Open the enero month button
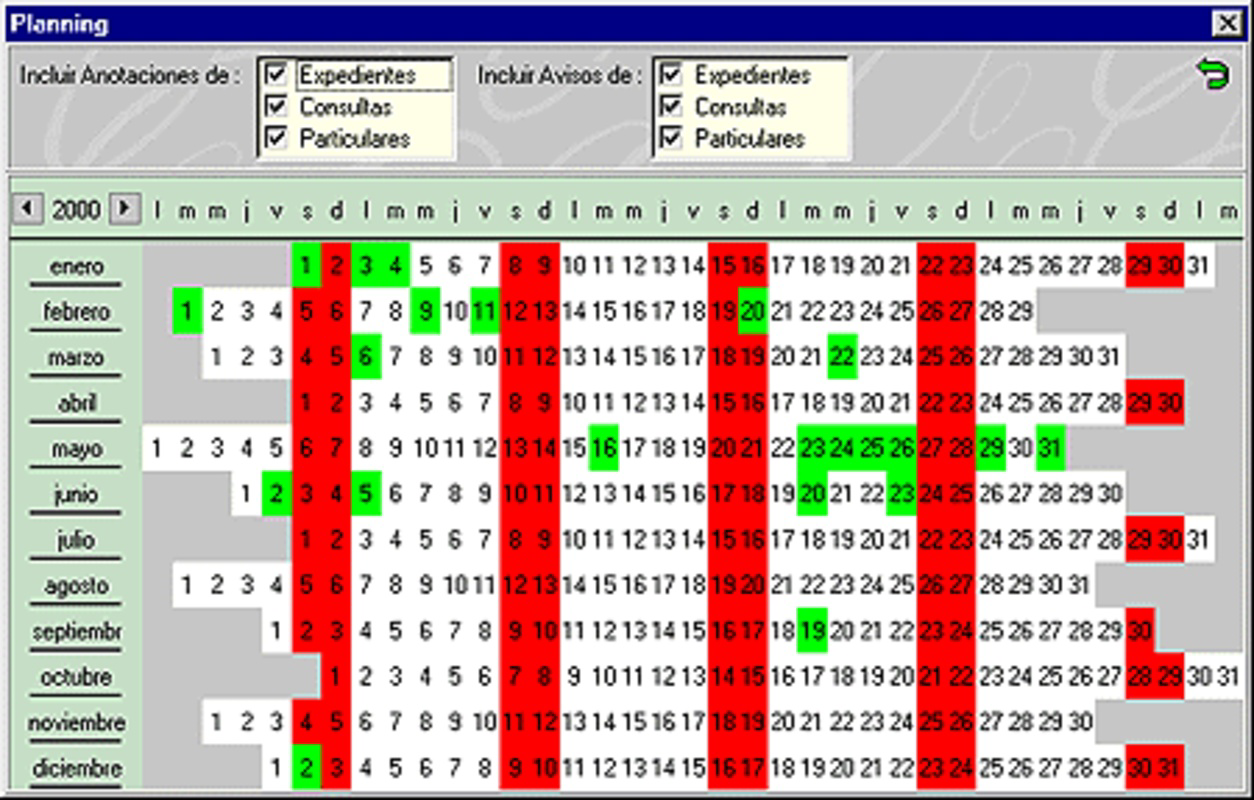This screenshot has height=800, width=1254. pyautogui.click(x=76, y=267)
